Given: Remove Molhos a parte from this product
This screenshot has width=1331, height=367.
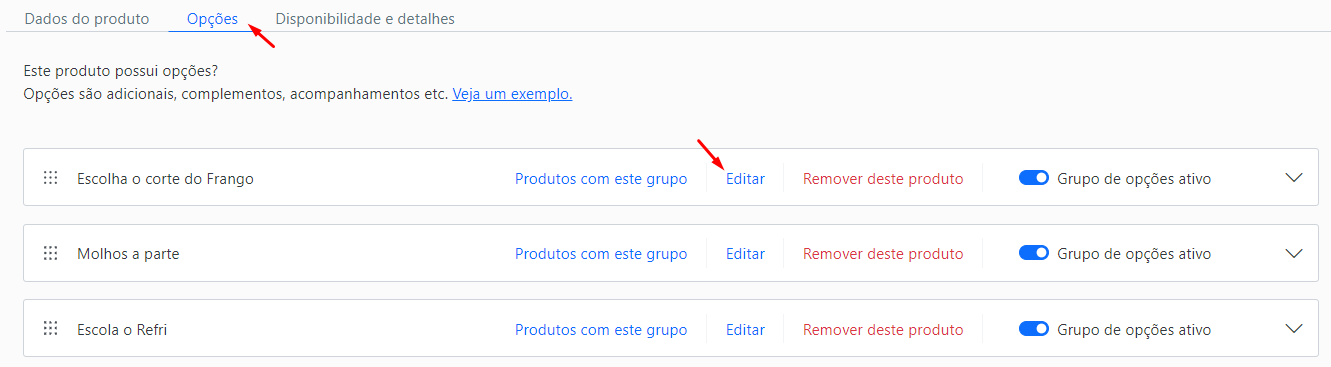Looking at the screenshot, I should click(883, 254).
